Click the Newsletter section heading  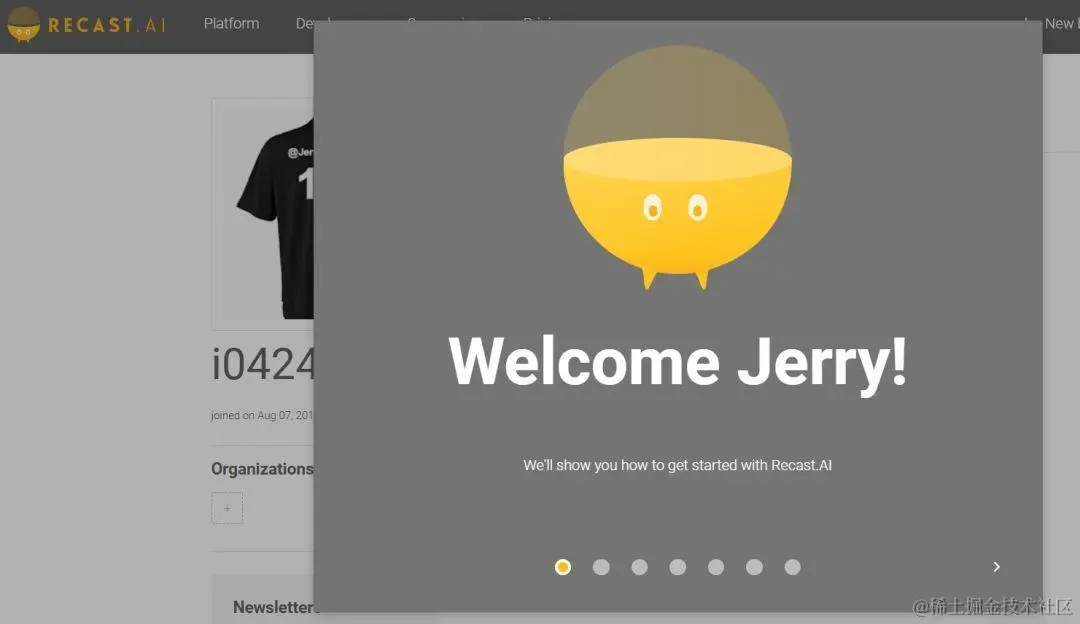(273, 607)
